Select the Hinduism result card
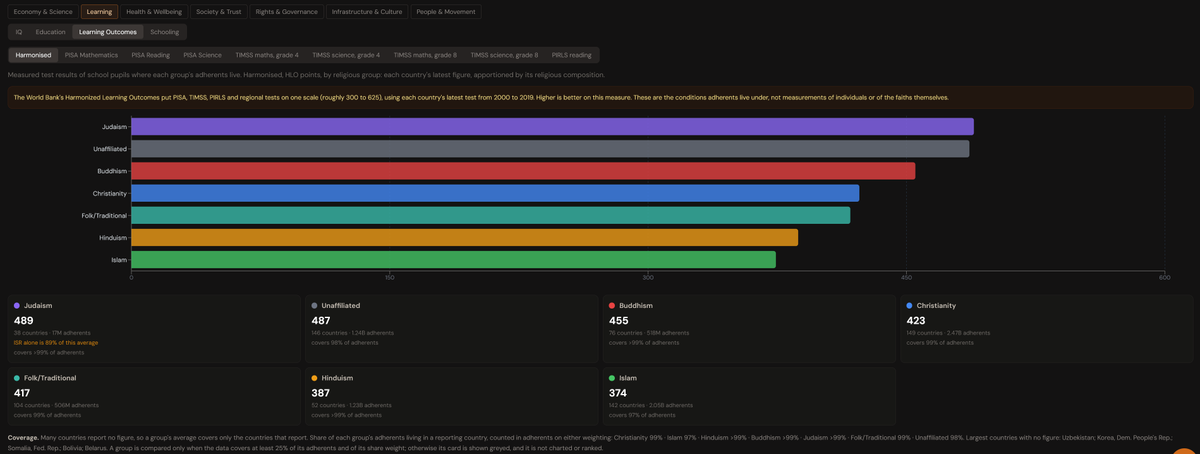Screen dimensions: 1200x454 pyautogui.click(x=451, y=396)
